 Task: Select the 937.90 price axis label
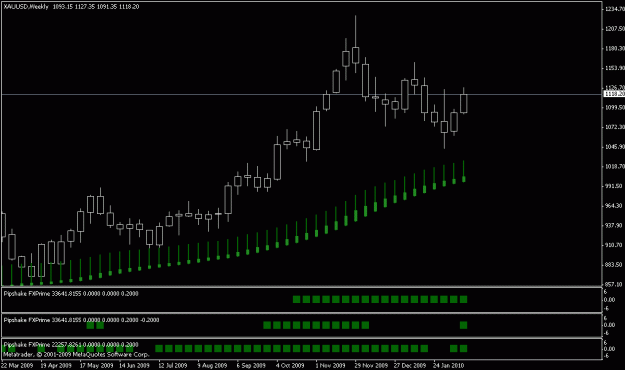pos(613,225)
